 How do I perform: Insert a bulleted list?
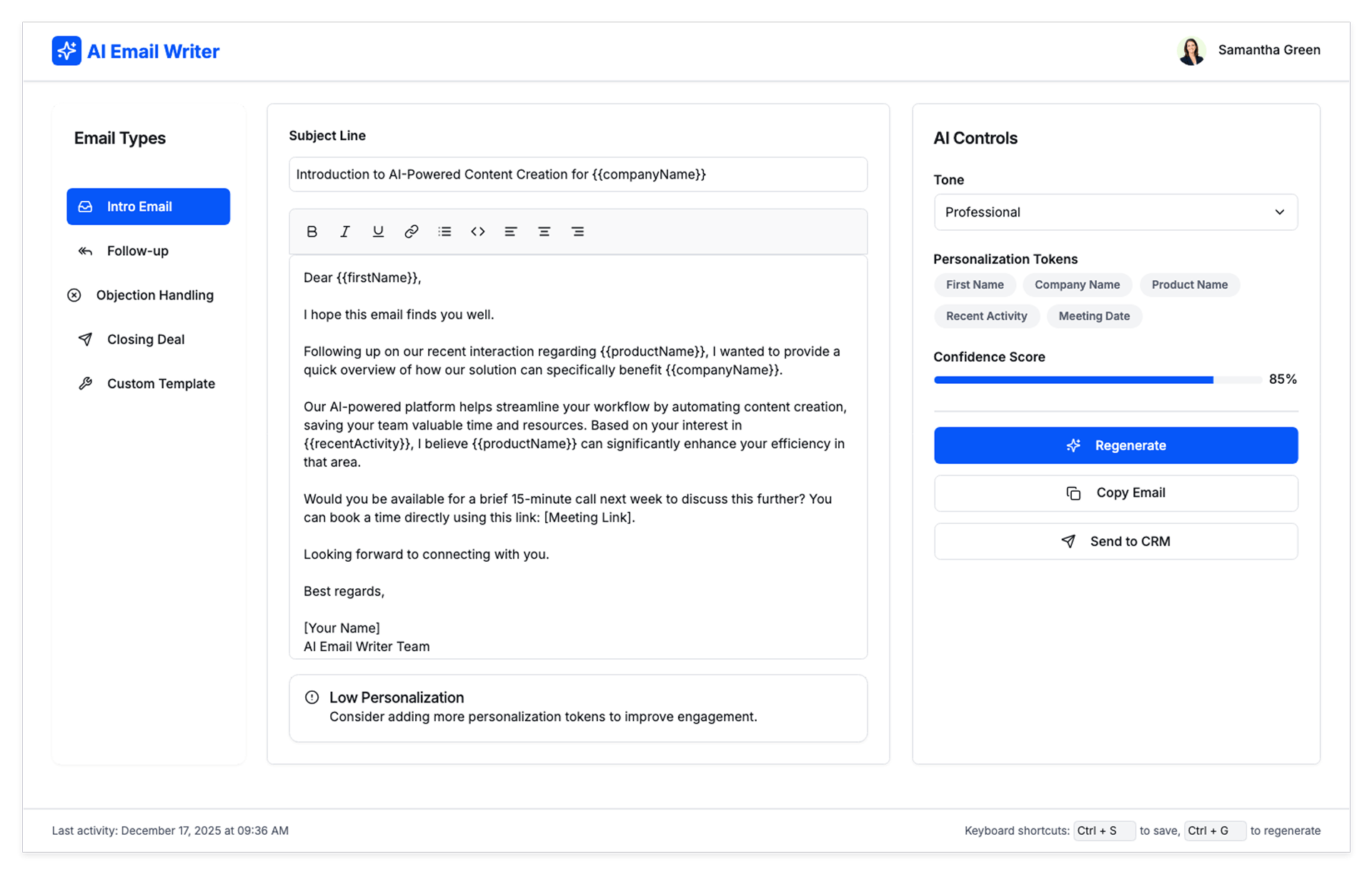click(x=444, y=232)
